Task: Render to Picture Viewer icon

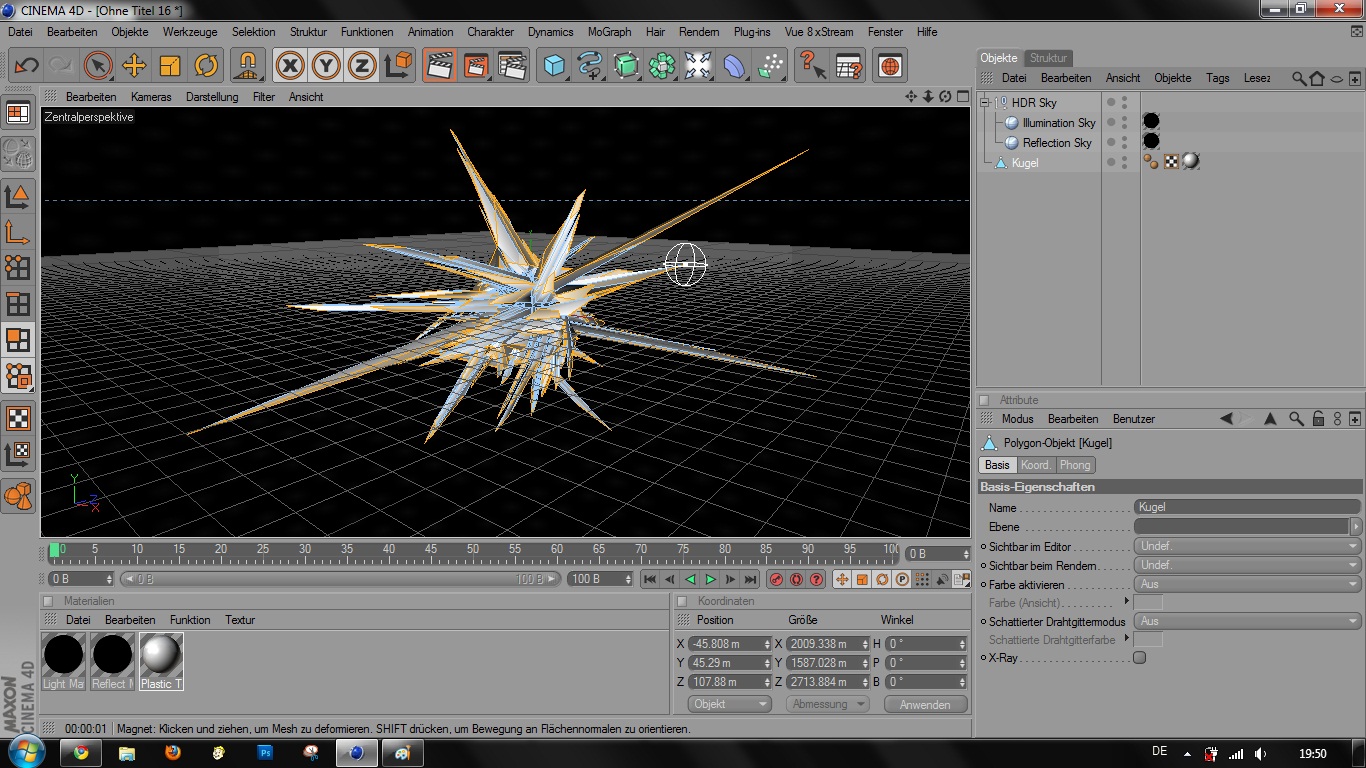Action: pyautogui.click(x=476, y=66)
